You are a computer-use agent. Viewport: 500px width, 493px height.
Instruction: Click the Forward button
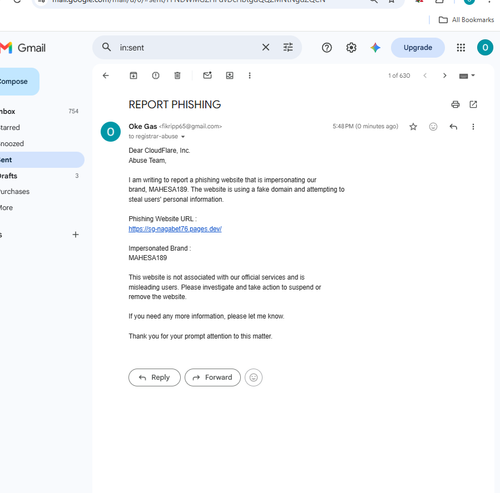pos(213,377)
